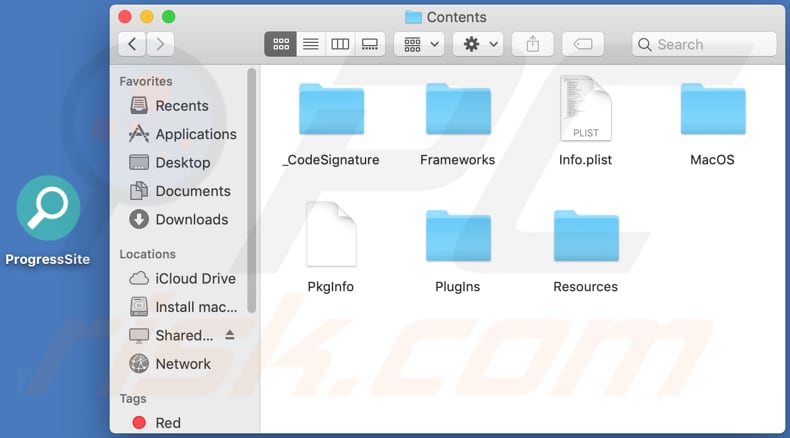
Task: Click the Frameworks name label
Action: tap(457, 160)
